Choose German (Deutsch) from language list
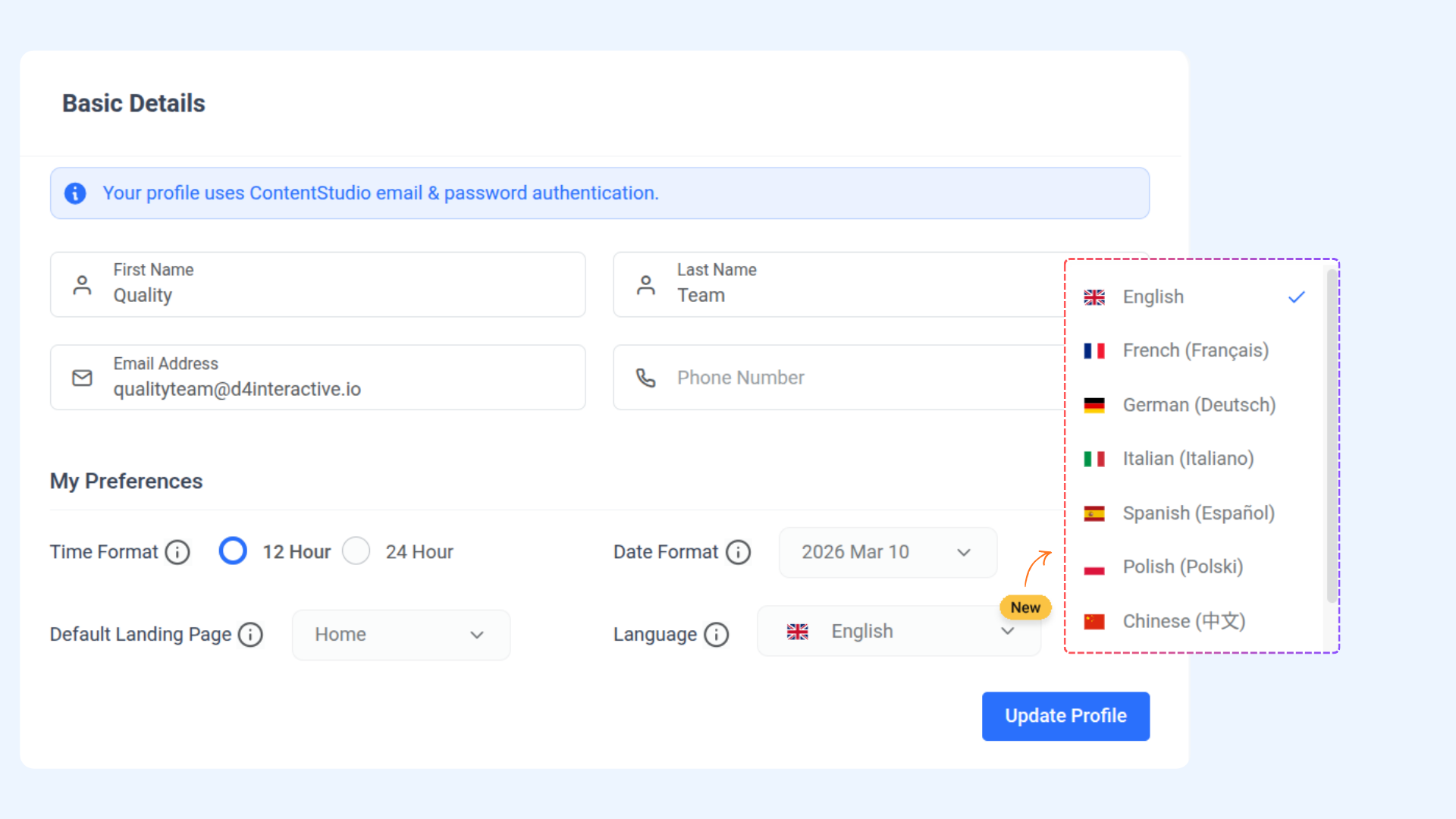Screen dimensions: 1456x819 [x=1198, y=405]
